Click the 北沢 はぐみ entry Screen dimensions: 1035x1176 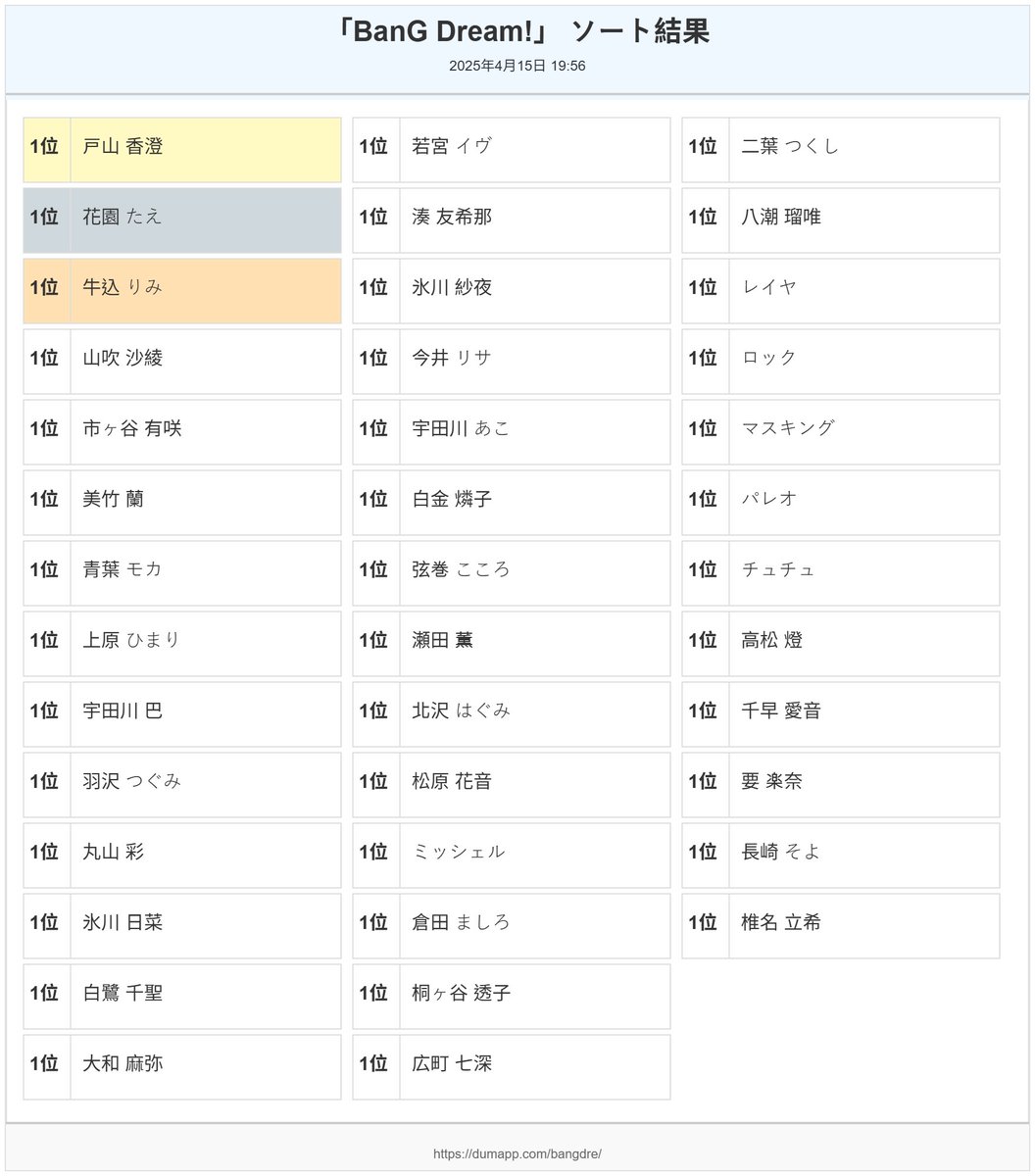click(x=512, y=714)
